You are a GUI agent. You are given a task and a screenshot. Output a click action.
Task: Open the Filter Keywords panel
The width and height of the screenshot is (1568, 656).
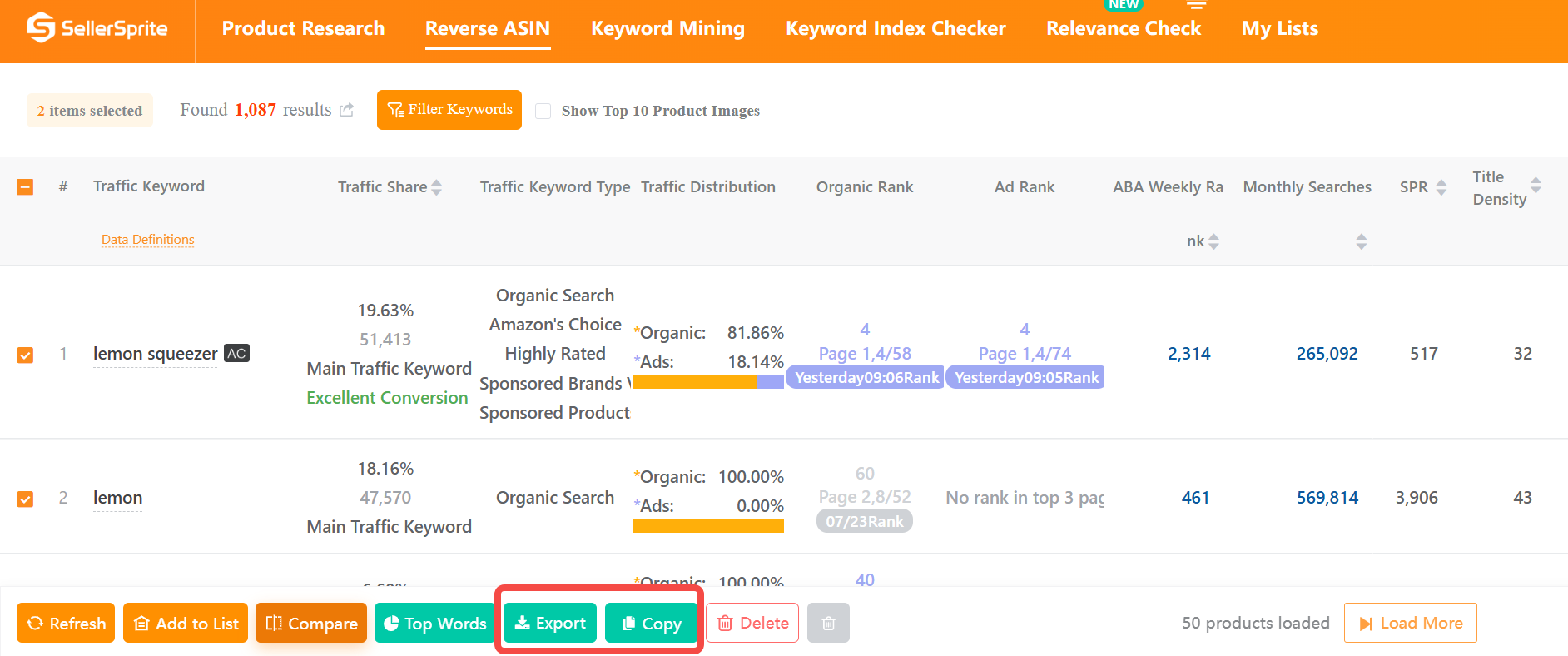click(449, 110)
